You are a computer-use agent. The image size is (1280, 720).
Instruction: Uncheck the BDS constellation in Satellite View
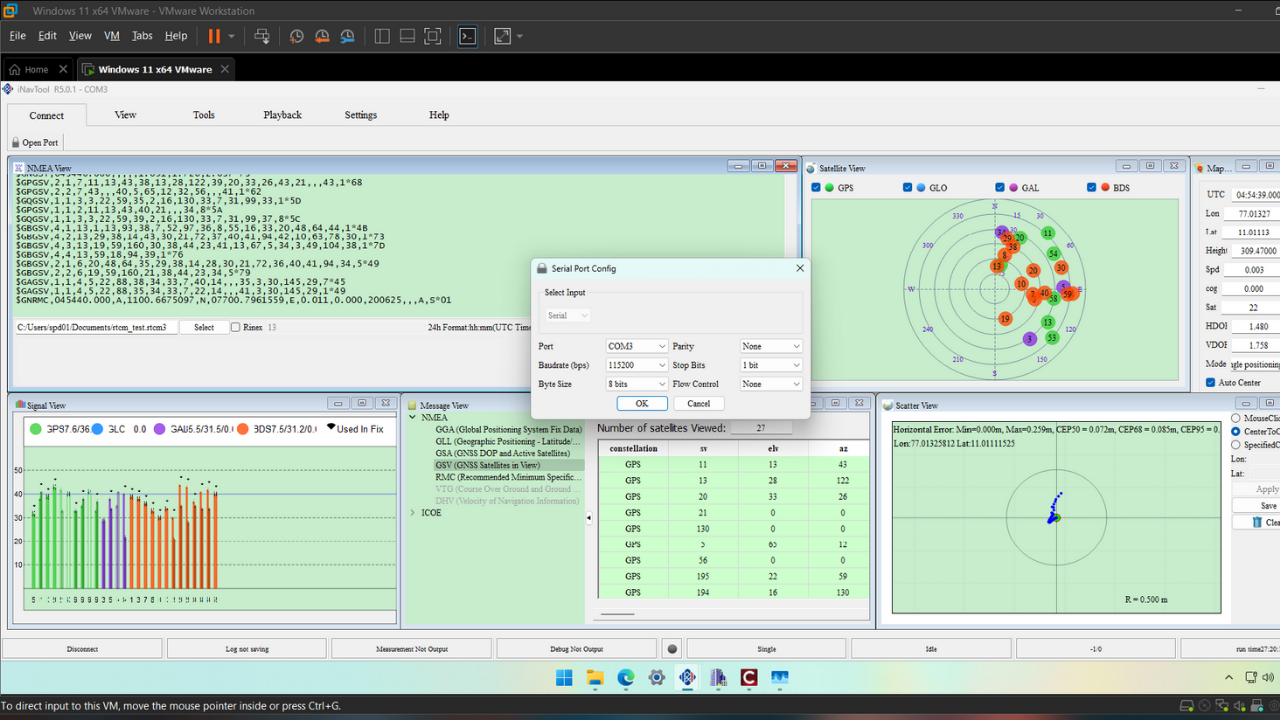[1090, 187]
